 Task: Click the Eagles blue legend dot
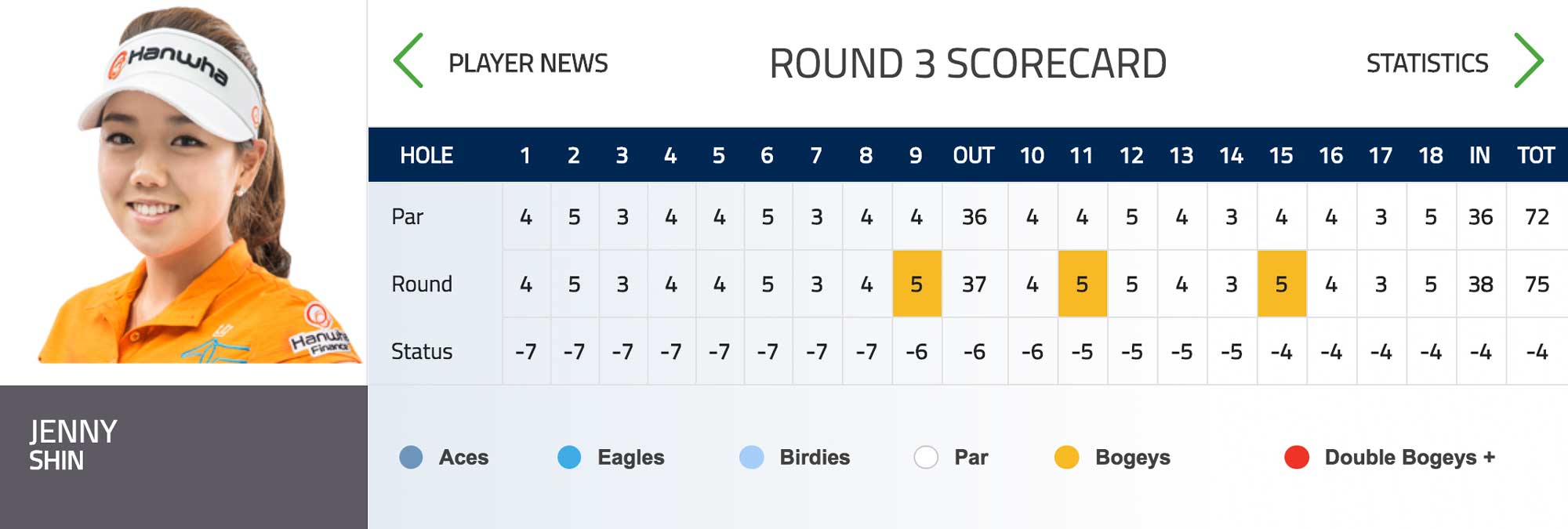(569, 457)
